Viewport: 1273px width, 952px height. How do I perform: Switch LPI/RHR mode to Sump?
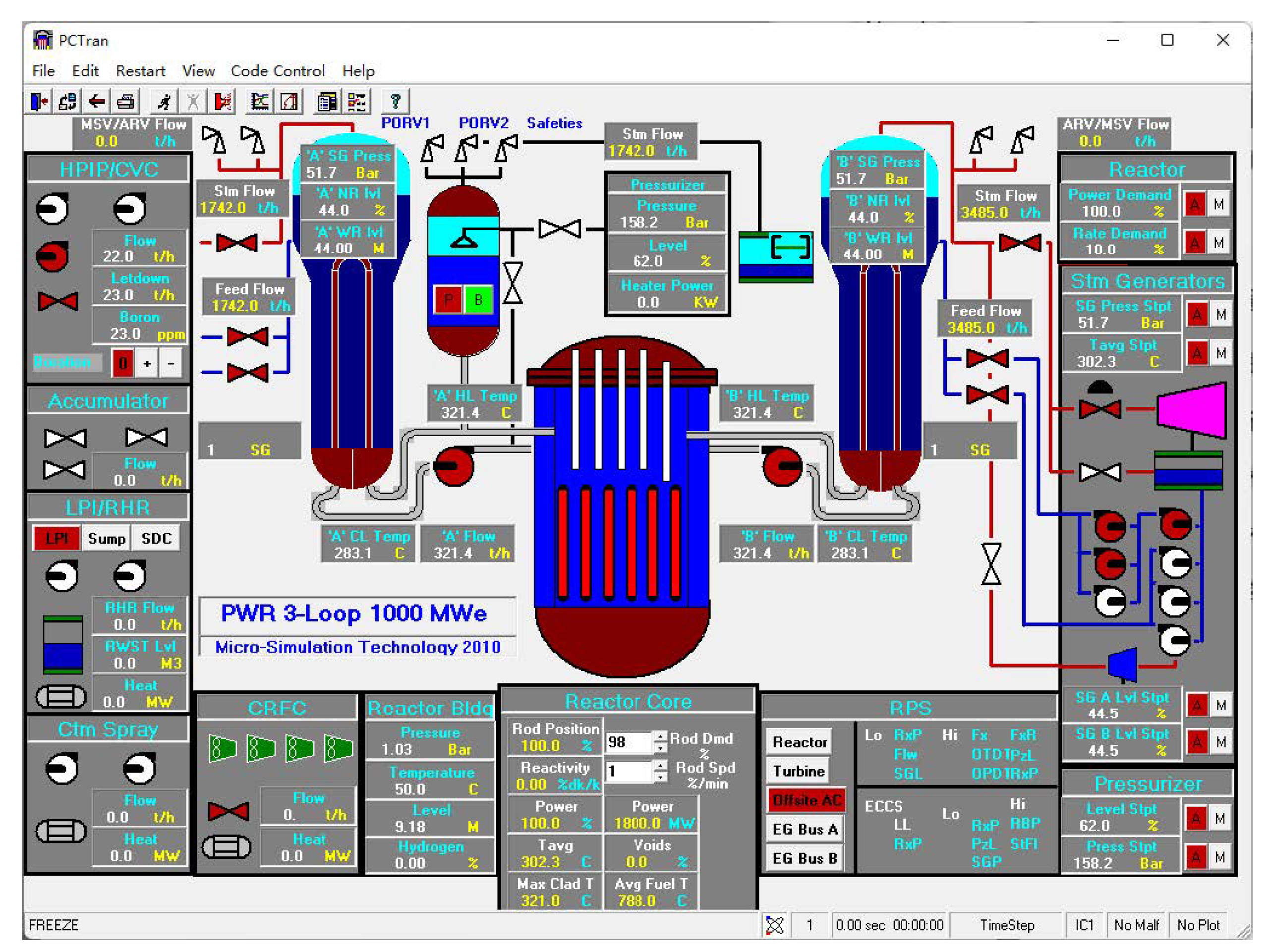tap(107, 538)
